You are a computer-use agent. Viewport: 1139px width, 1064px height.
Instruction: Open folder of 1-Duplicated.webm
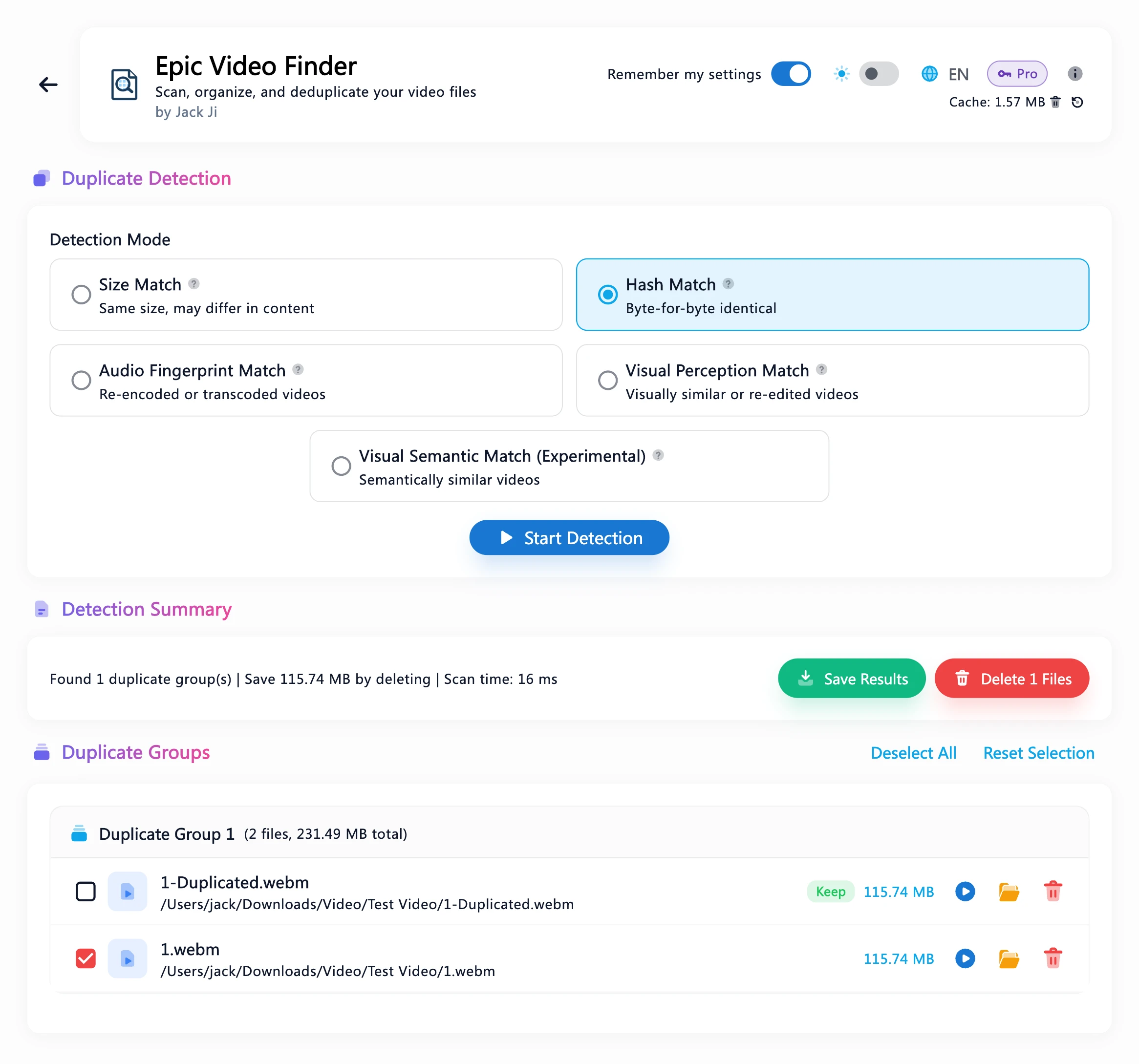(1009, 892)
